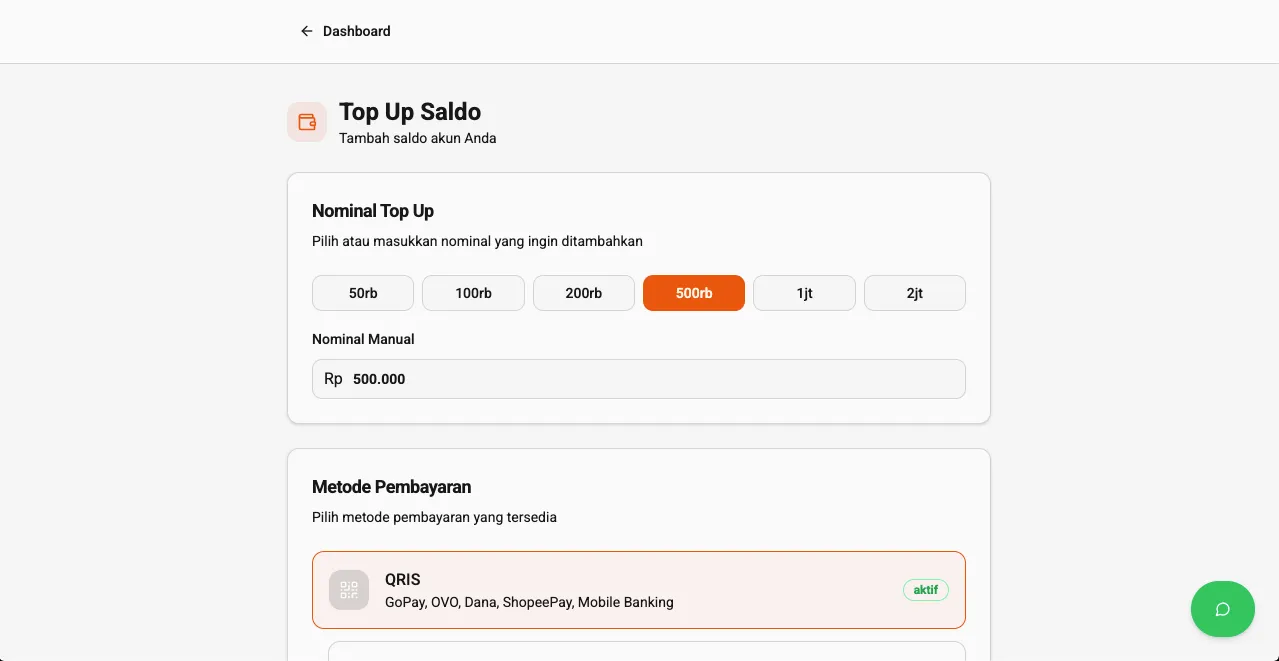Click the Top Up Saldo heading
Image resolution: width=1279 pixels, height=661 pixels.
[410, 112]
